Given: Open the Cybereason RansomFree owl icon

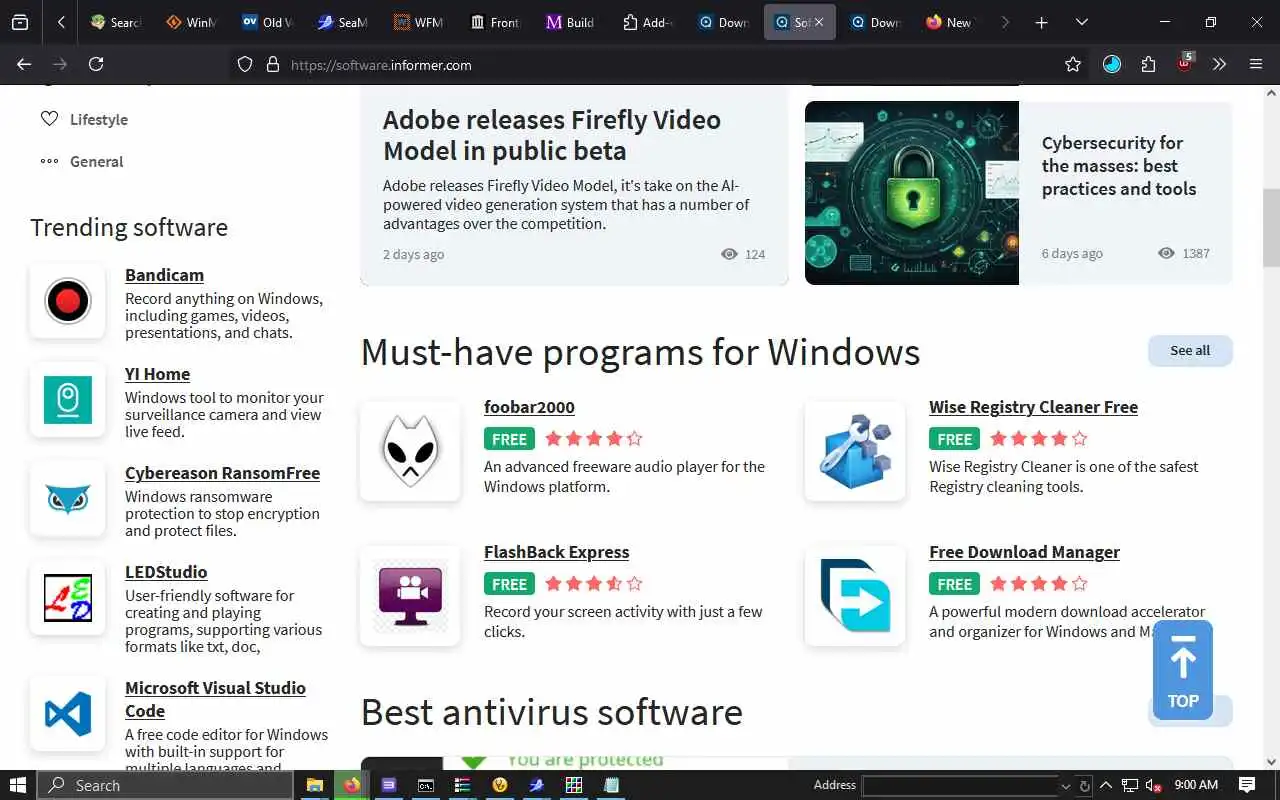Looking at the screenshot, I should [68, 498].
